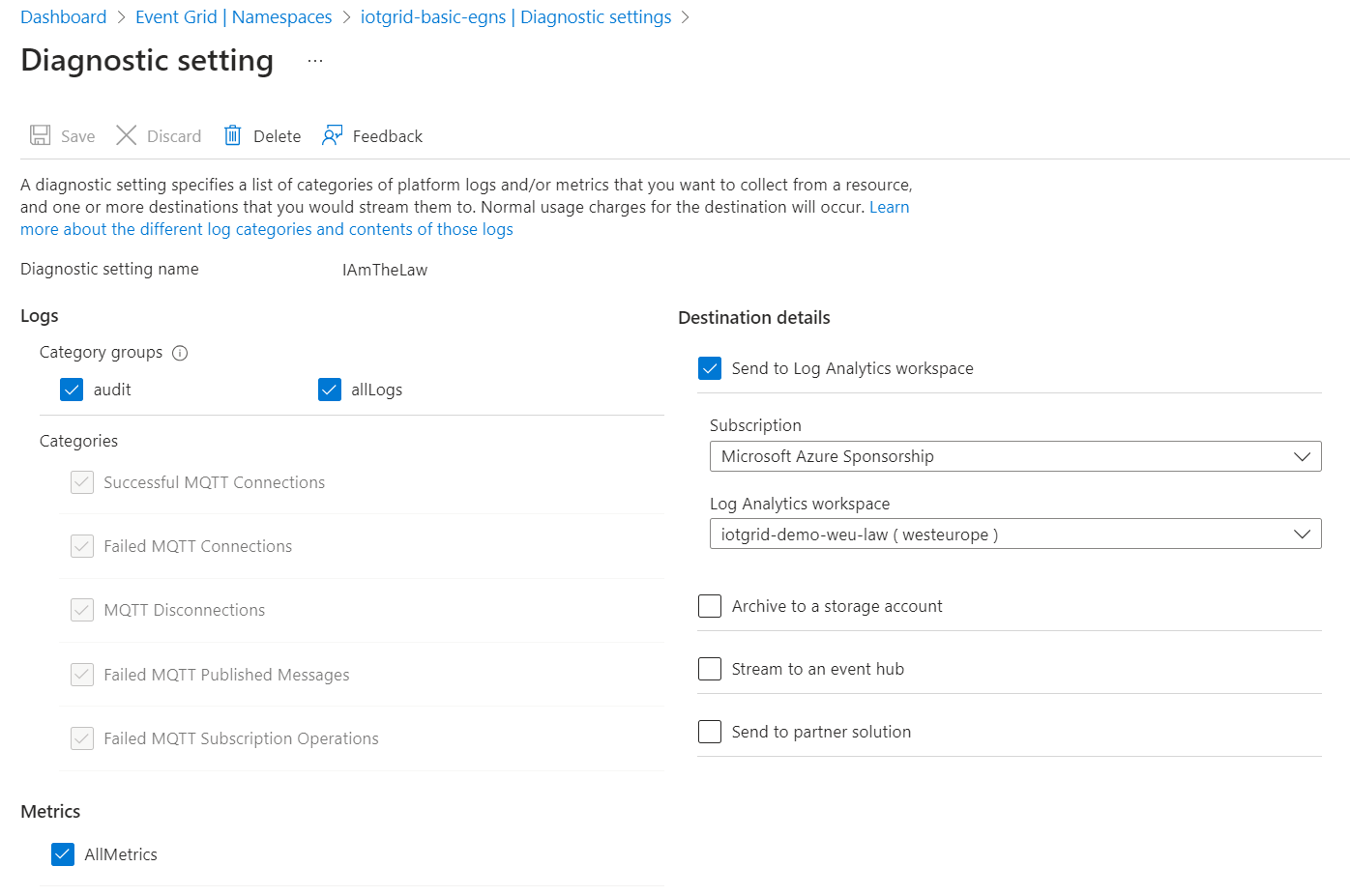Disable the AllMetrics checkbox
This screenshot has width=1350, height=896.
click(63, 854)
